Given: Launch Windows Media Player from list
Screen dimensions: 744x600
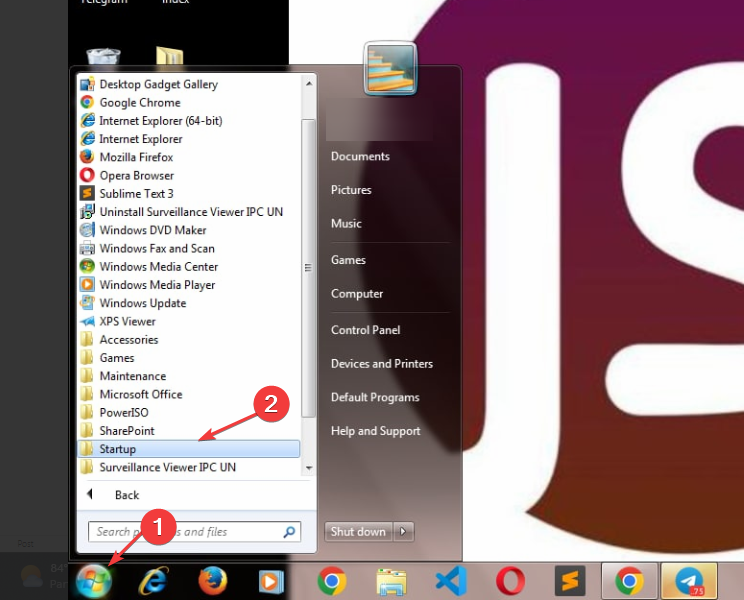Looking at the screenshot, I should pos(188,285).
